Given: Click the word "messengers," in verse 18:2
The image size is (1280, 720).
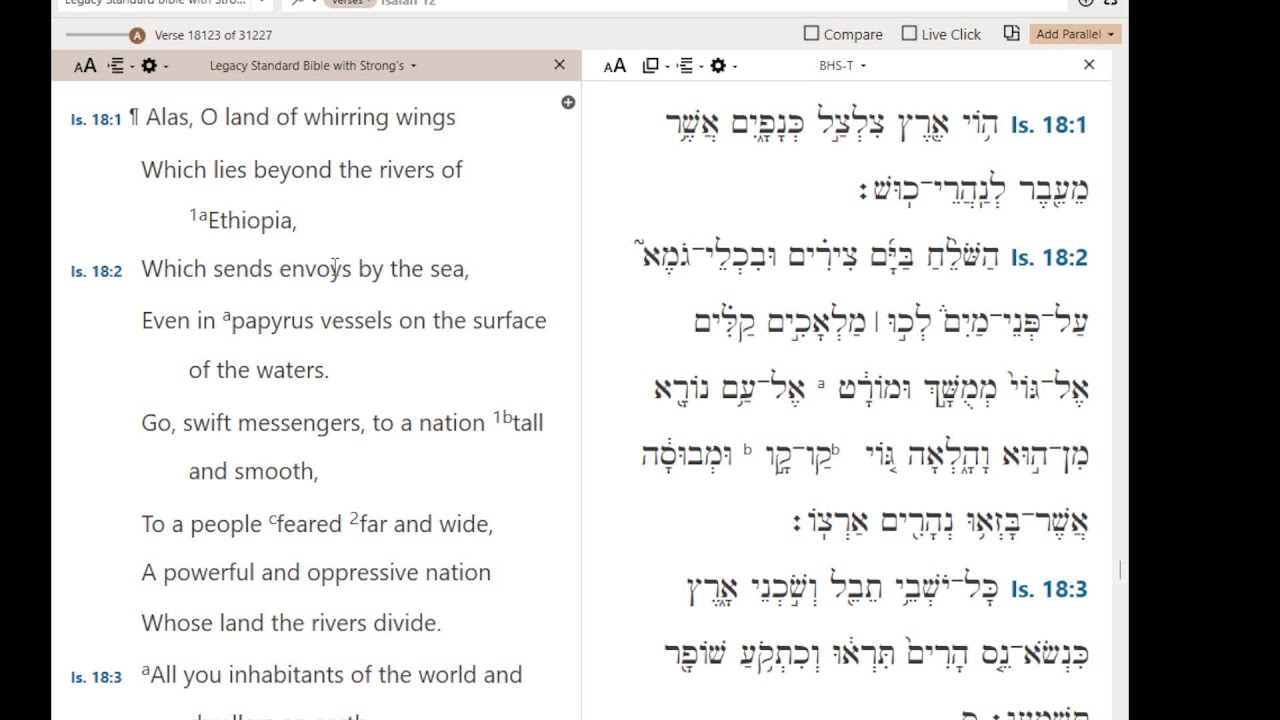Looking at the screenshot, I should pos(301,423).
